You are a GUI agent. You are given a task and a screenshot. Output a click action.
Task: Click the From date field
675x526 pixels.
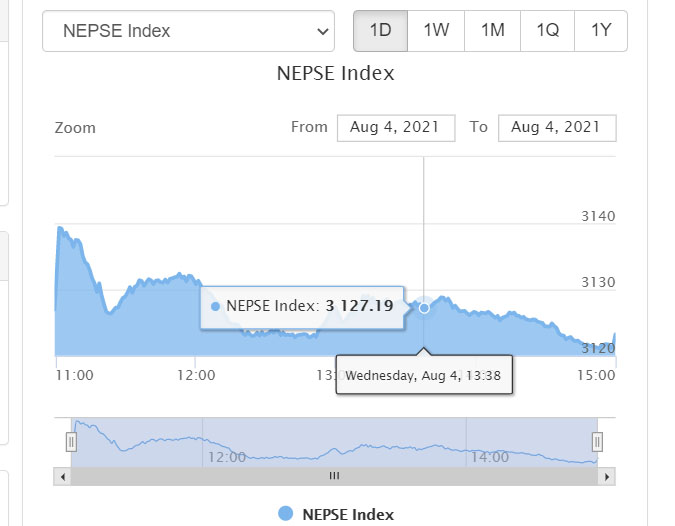click(x=396, y=127)
